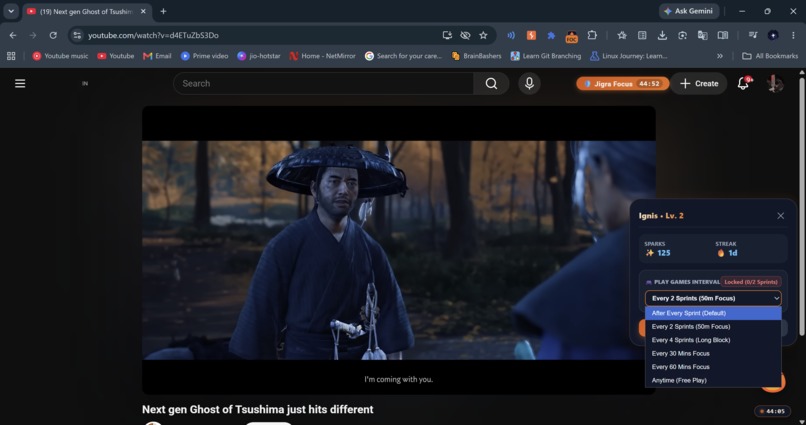Open Prime video bookmark
The width and height of the screenshot is (806, 425).
click(x=205, y=56)
